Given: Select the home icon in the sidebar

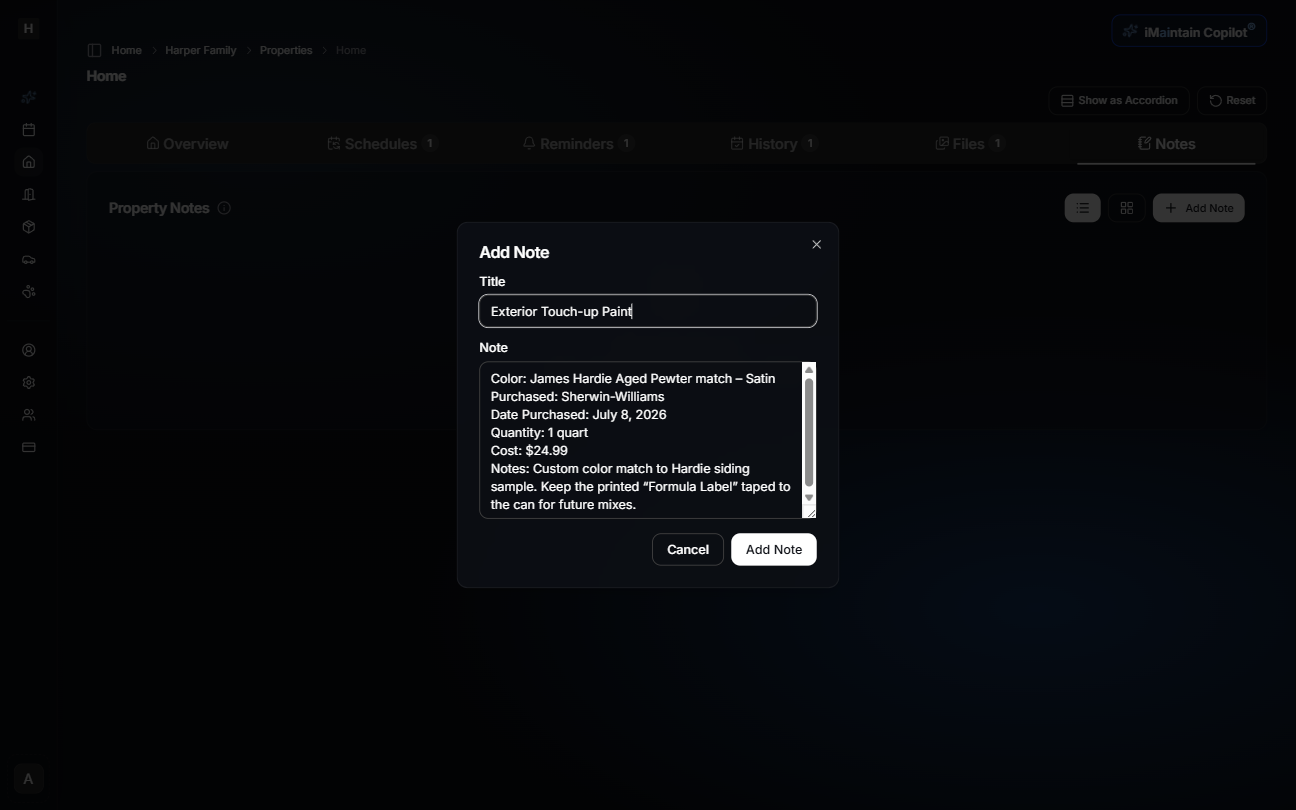Looking at the screenshot, I should pyautogui.click(x=28, y=161).
